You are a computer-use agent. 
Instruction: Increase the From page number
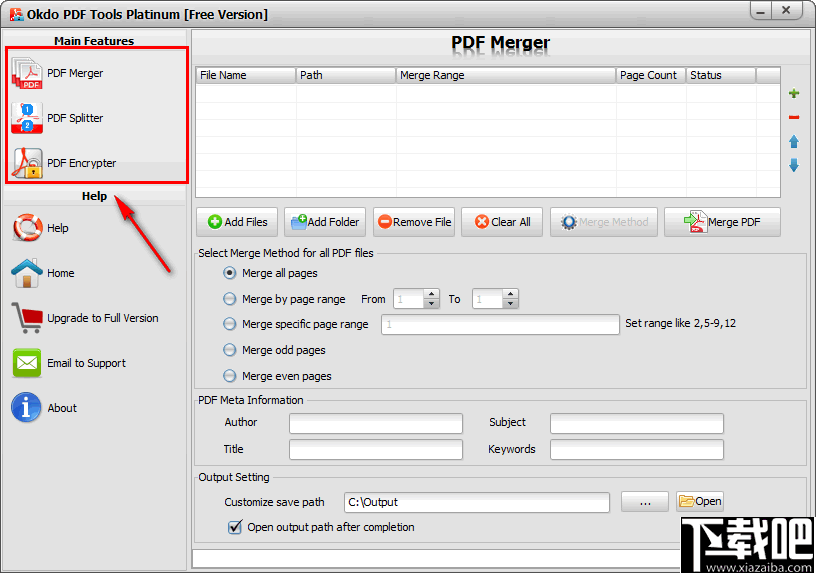[431, 294]
